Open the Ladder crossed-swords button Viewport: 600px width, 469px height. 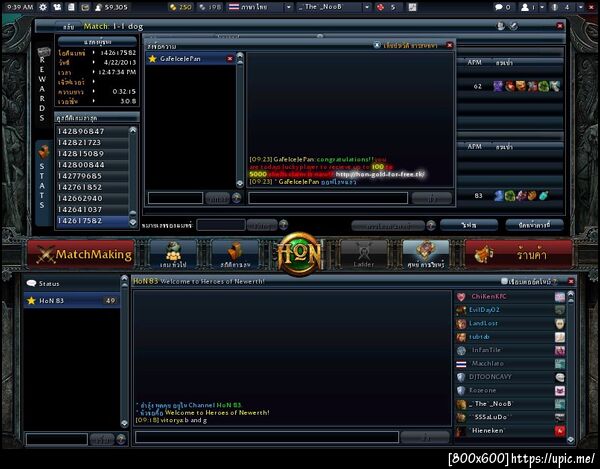coord(363,254)
